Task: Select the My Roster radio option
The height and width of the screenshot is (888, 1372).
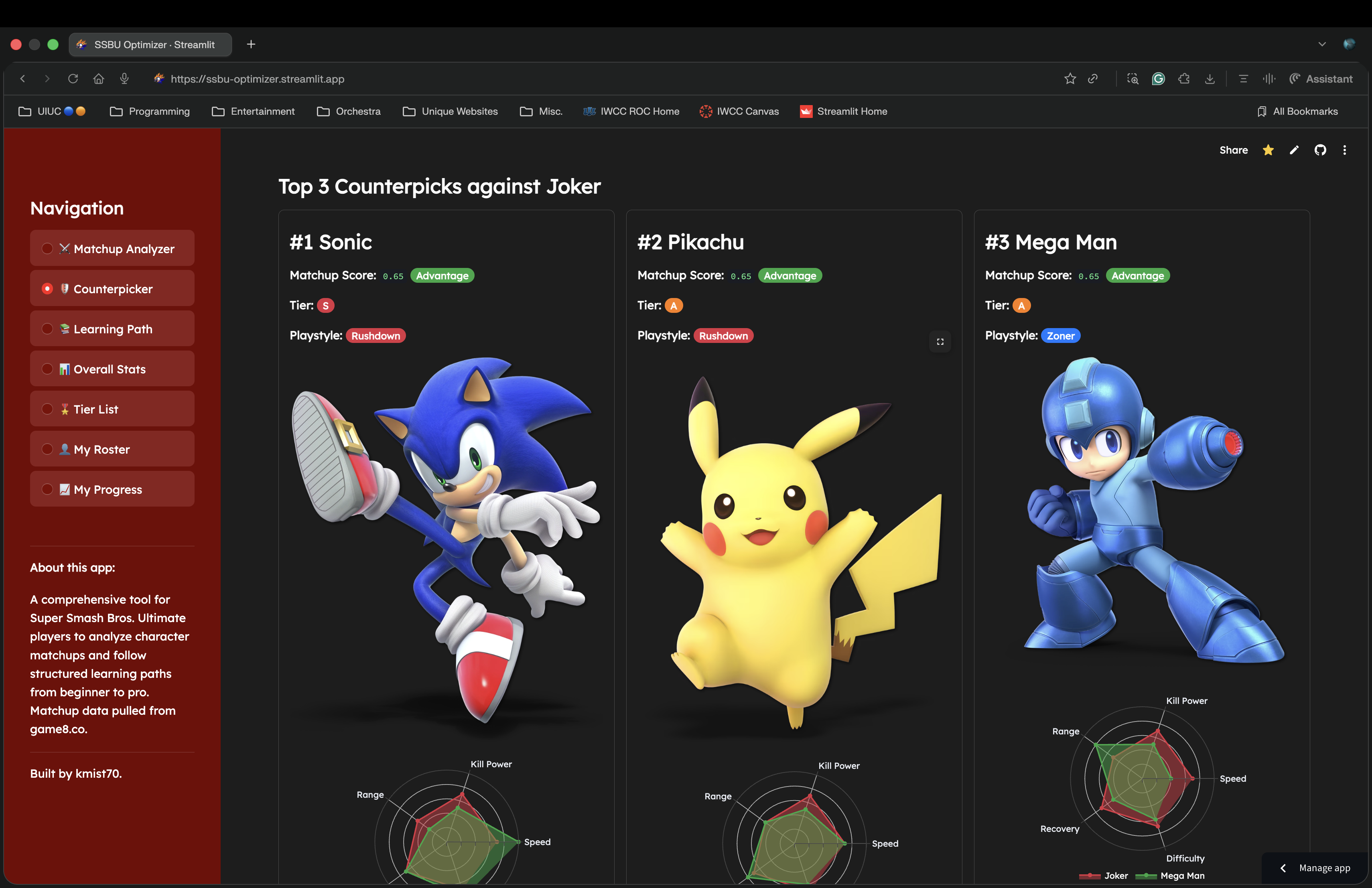Action: (112, 449)
